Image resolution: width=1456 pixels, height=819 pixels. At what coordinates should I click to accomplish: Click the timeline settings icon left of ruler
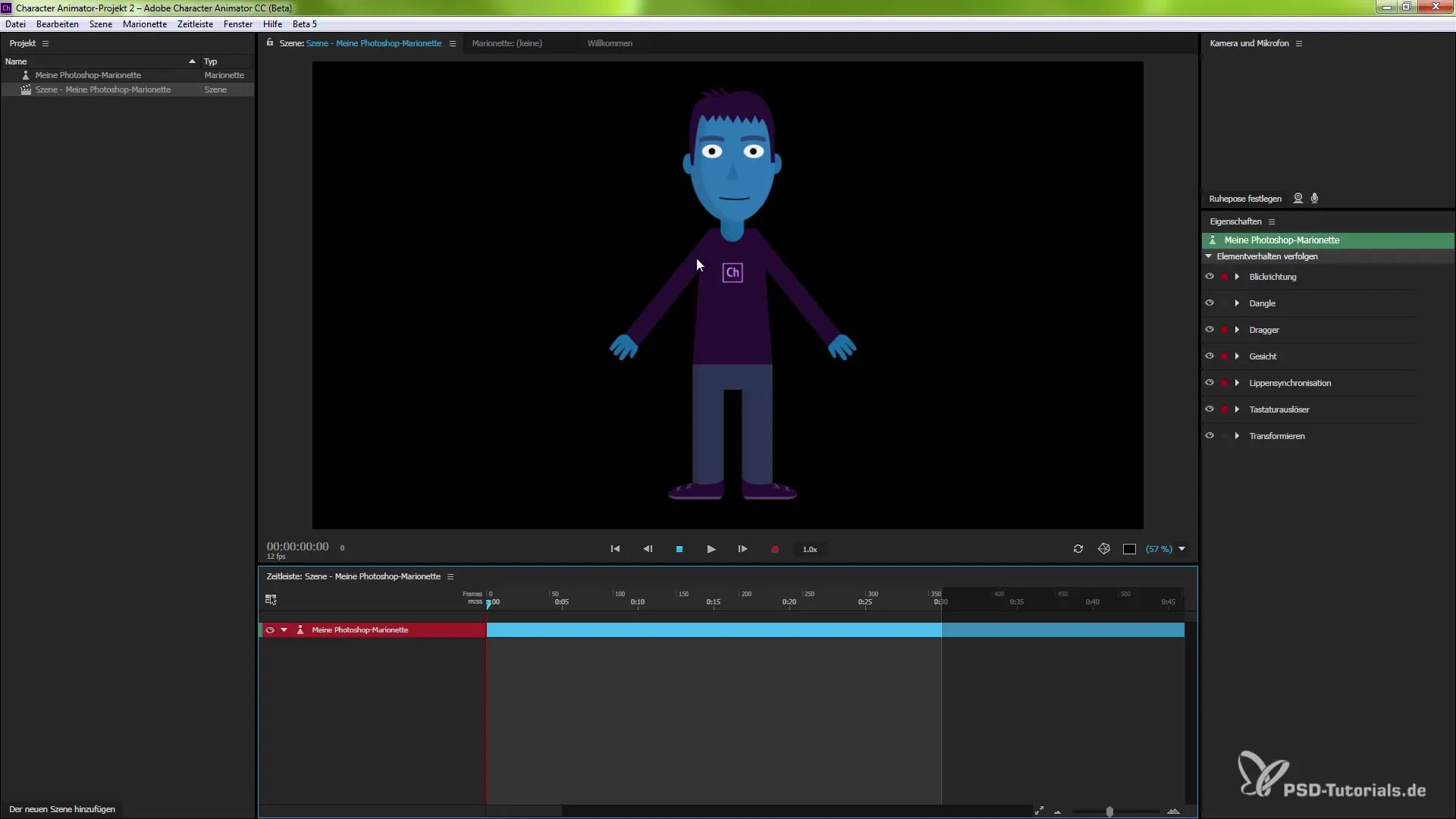pos(271,599)
